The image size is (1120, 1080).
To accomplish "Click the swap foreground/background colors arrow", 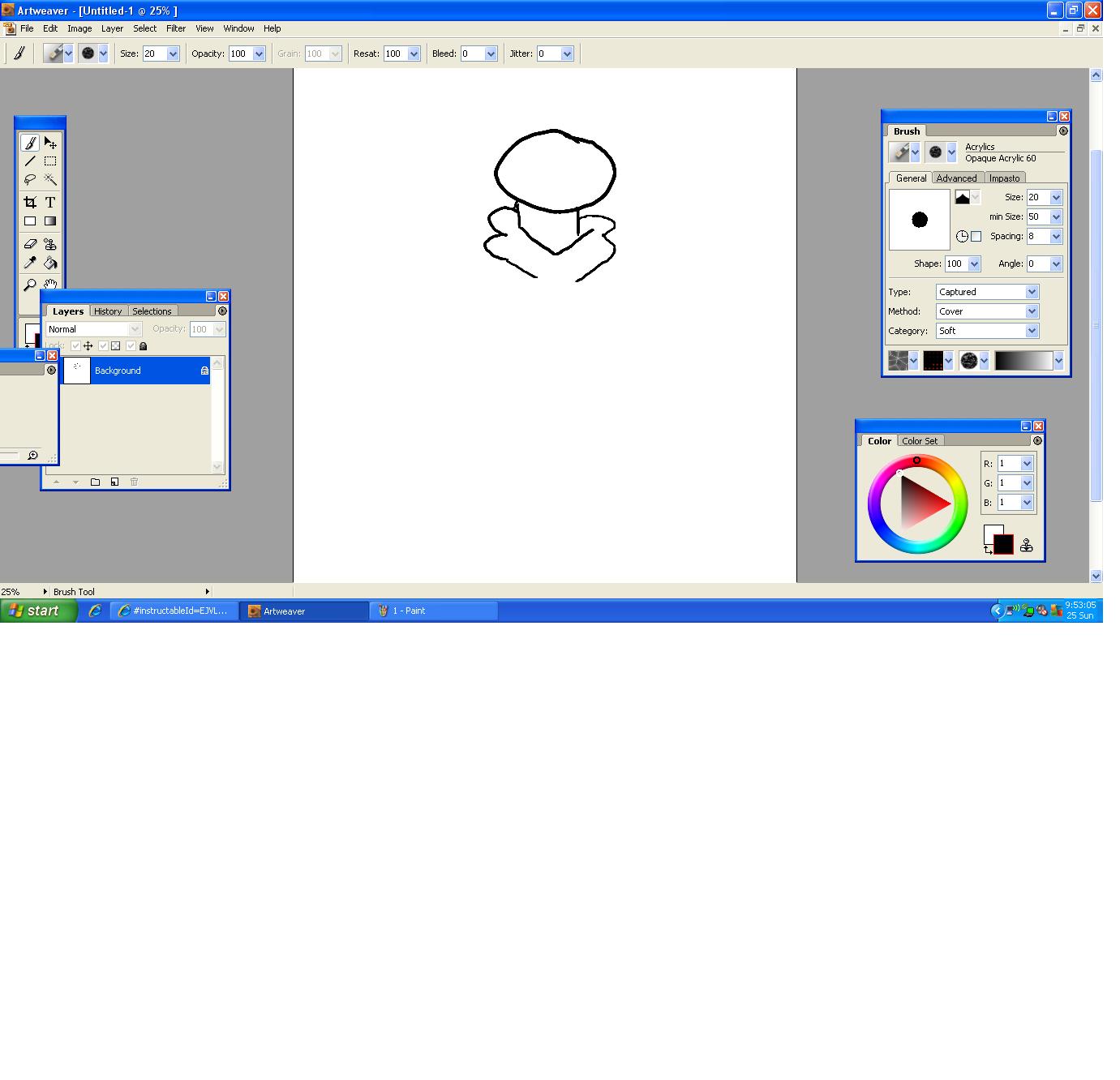I will [x=988, y=550].
